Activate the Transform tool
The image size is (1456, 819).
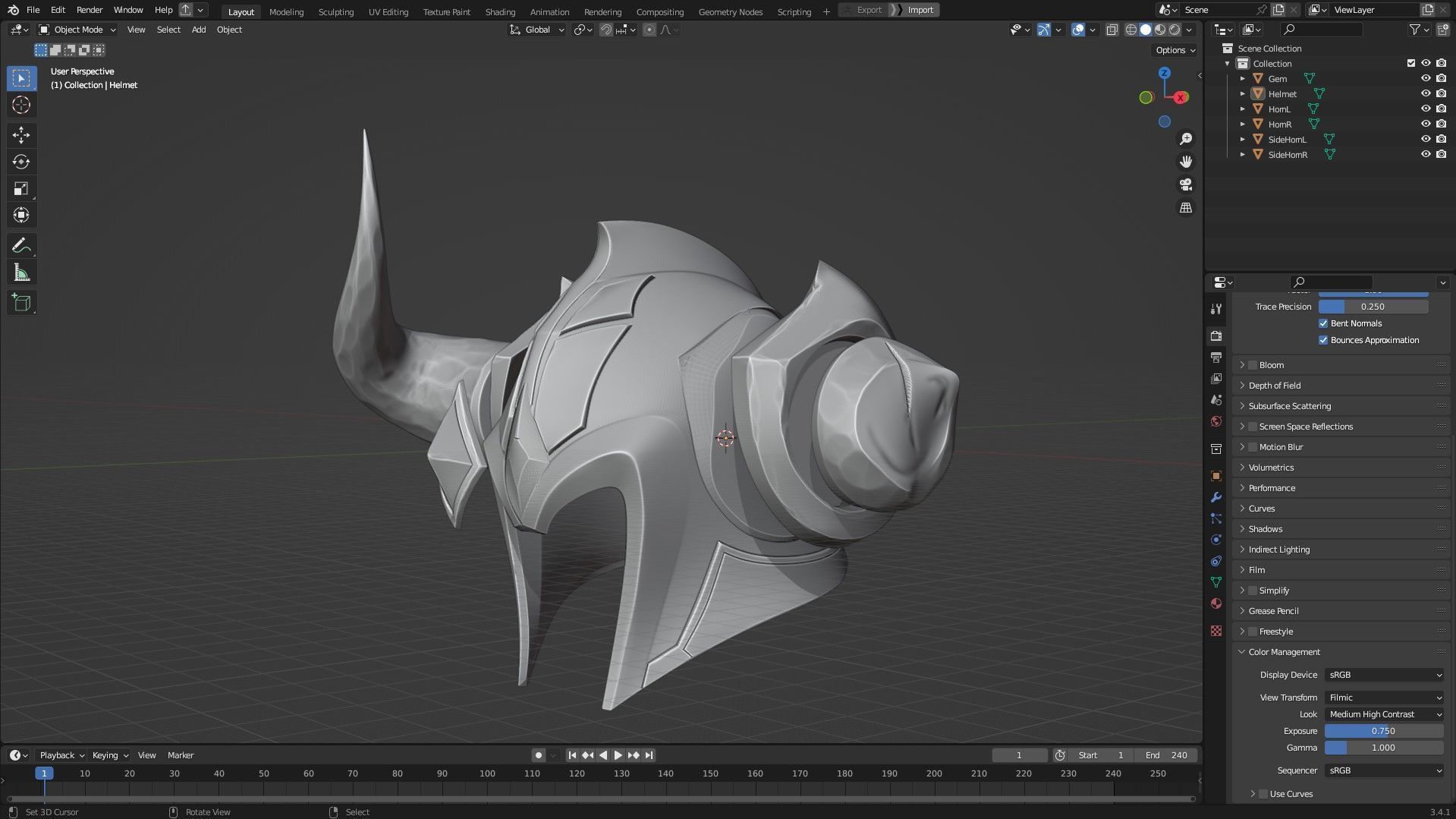tap(21, 215)
